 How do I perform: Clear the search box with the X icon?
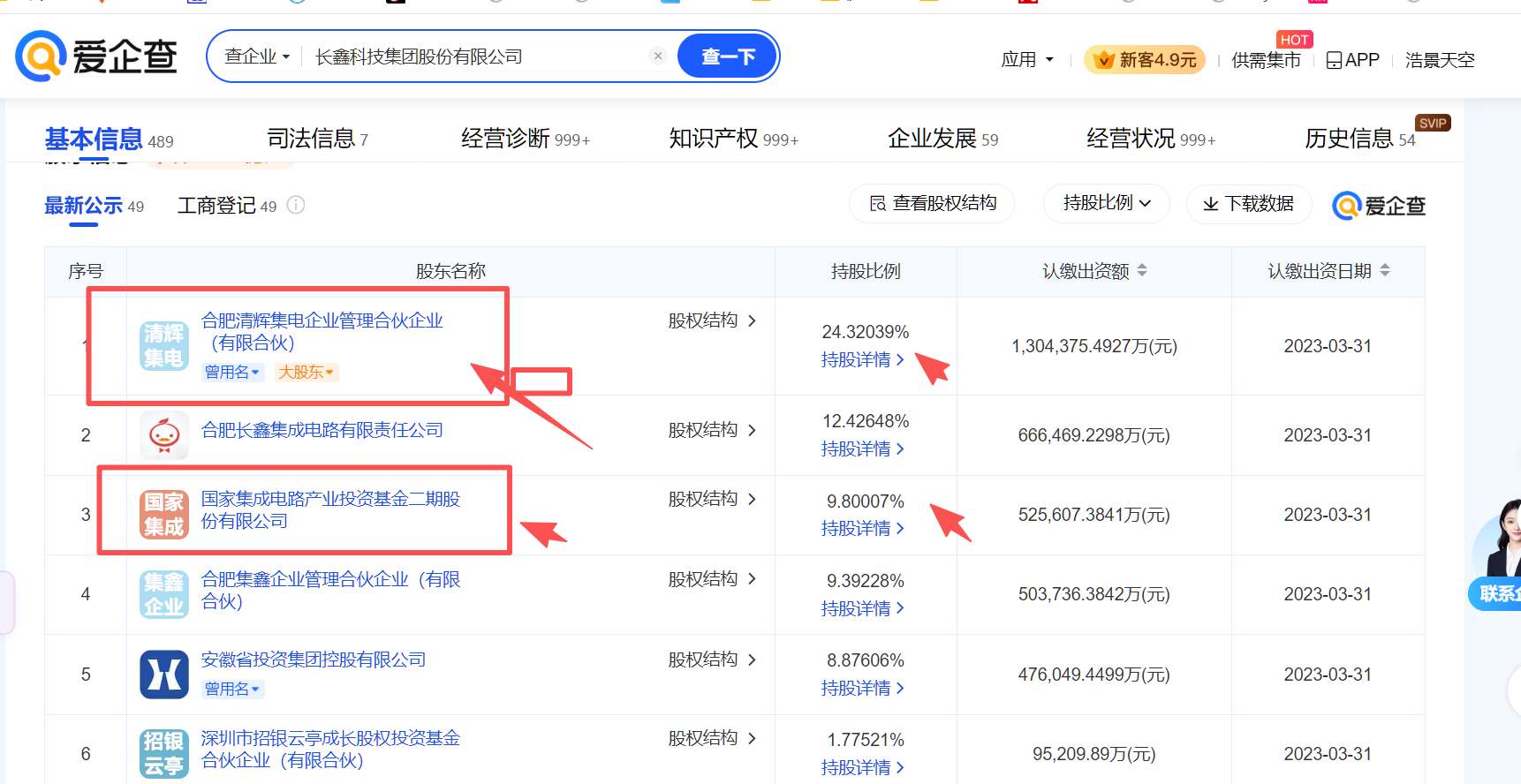(x=658, y=56)
